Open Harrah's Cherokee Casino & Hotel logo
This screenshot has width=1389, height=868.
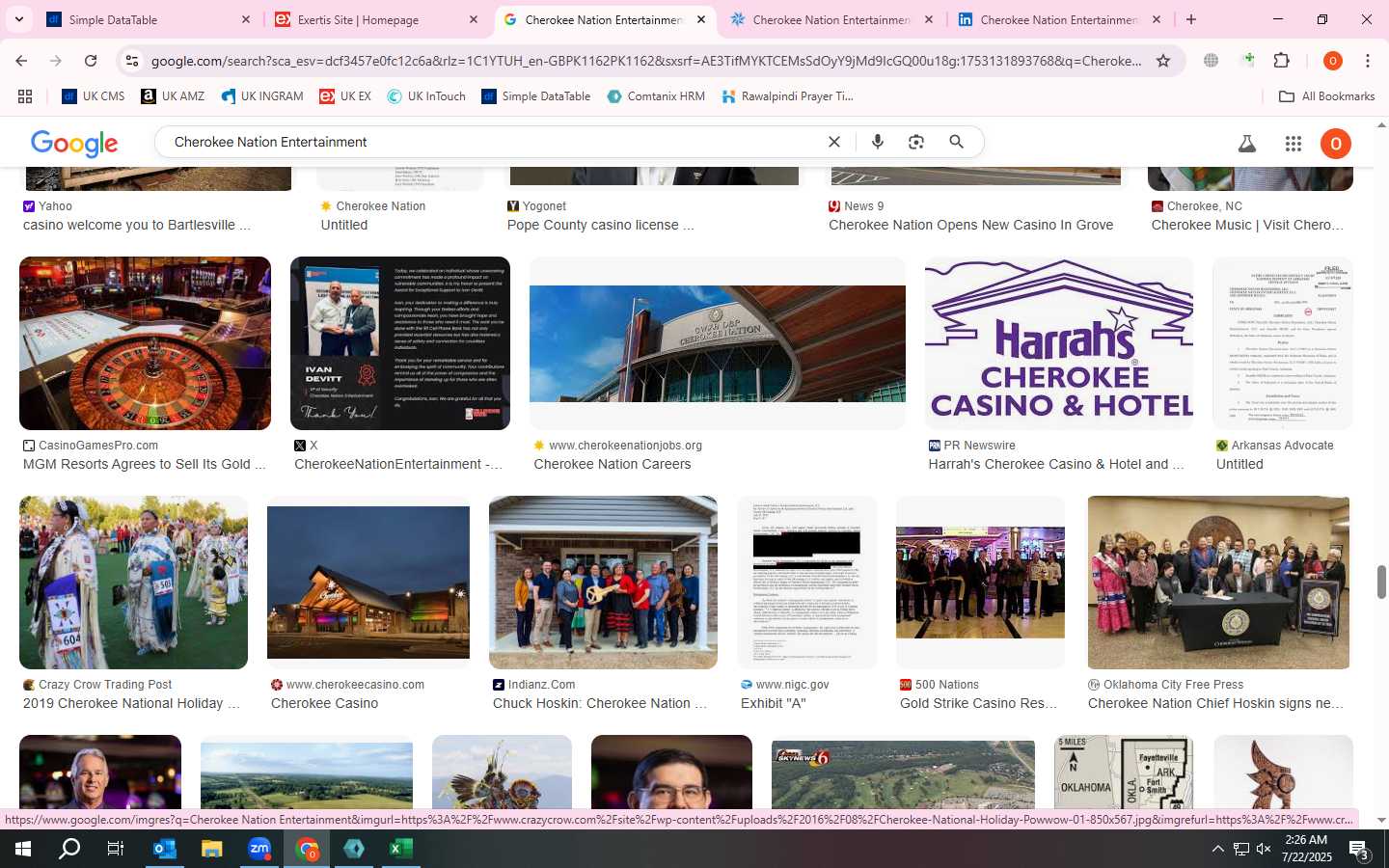pos(1059,343)
